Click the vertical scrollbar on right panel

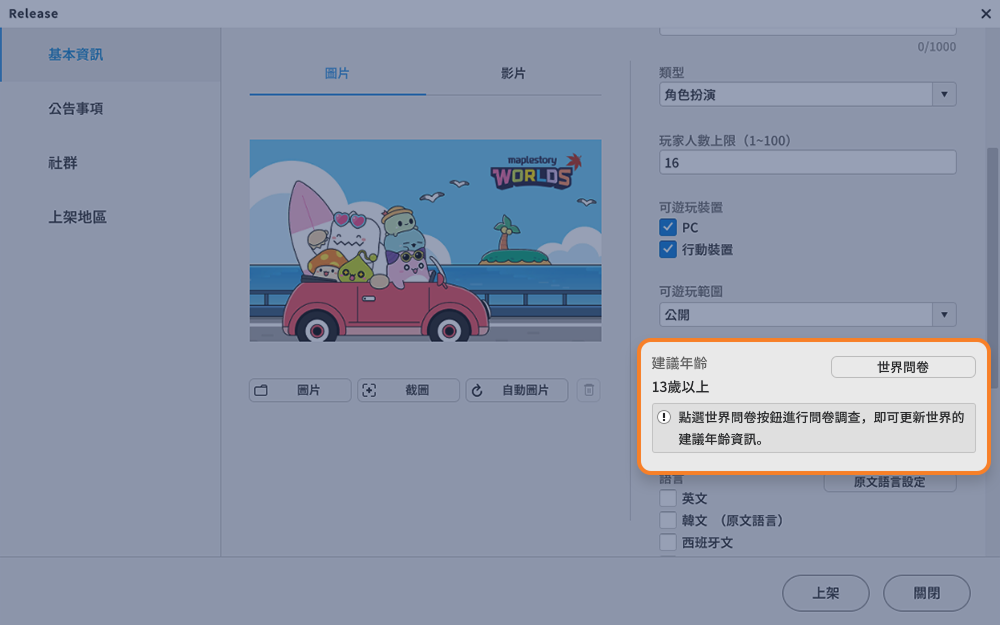(992, 268)
